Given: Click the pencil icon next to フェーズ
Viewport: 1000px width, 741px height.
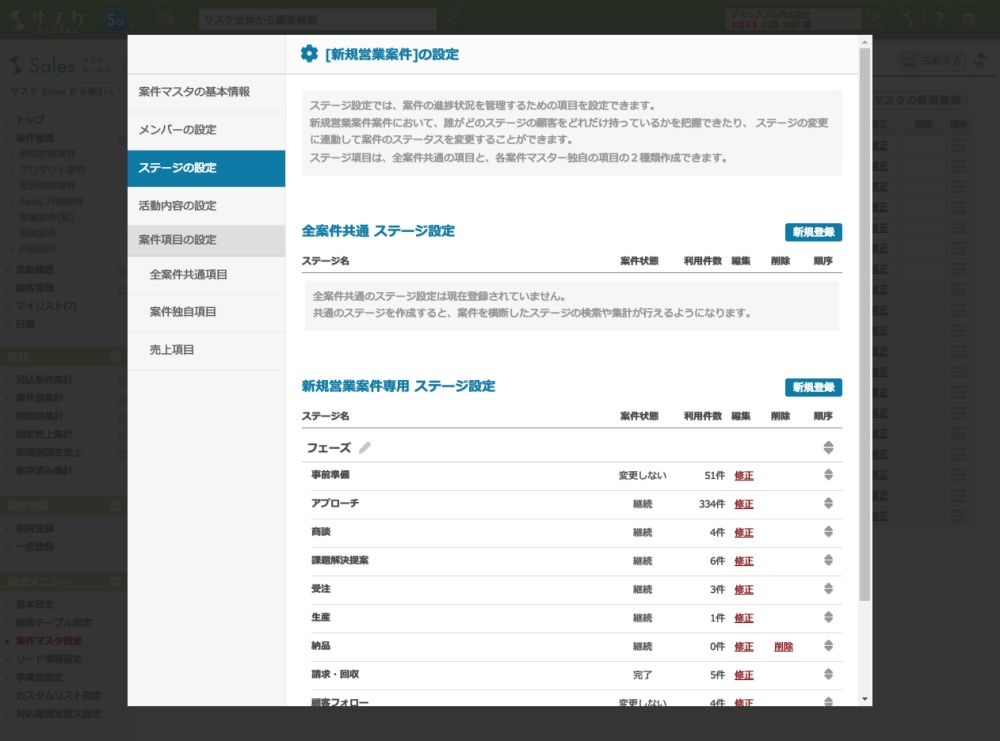Looking at the screenshot, I should point(365,448).
